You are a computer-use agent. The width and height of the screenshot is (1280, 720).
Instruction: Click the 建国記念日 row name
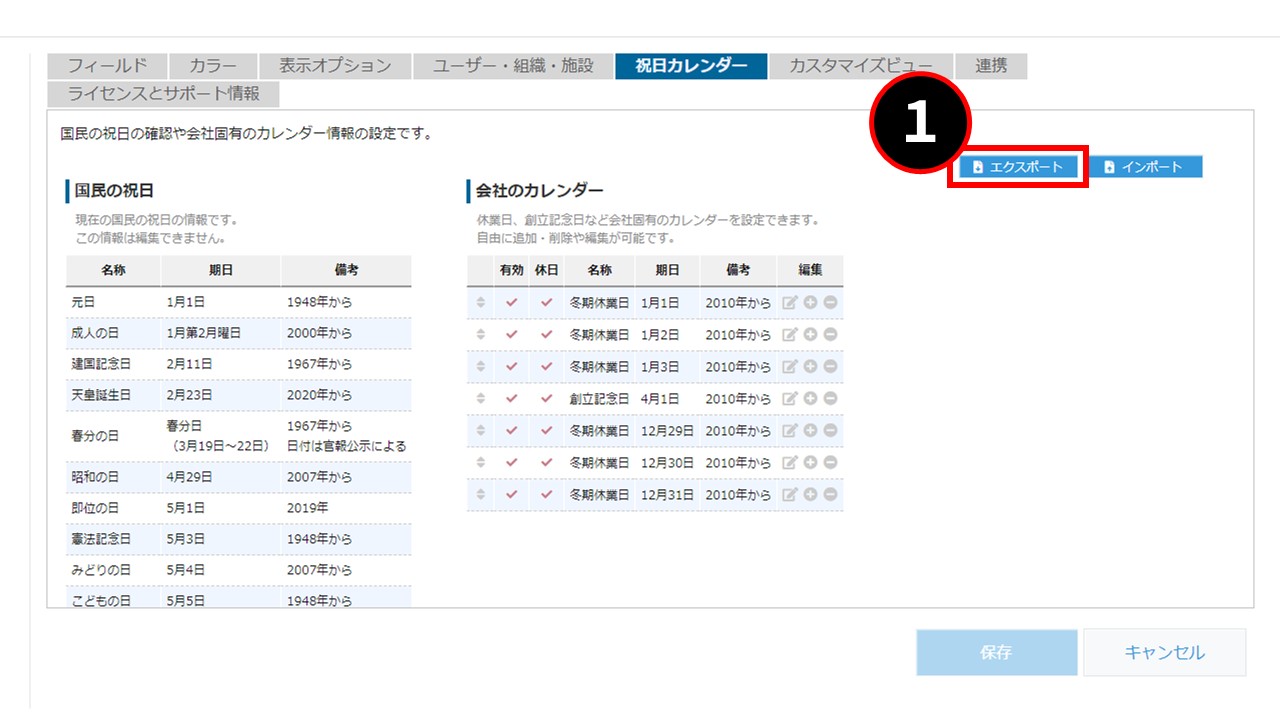pyautogui.click(x=100, y=364)
